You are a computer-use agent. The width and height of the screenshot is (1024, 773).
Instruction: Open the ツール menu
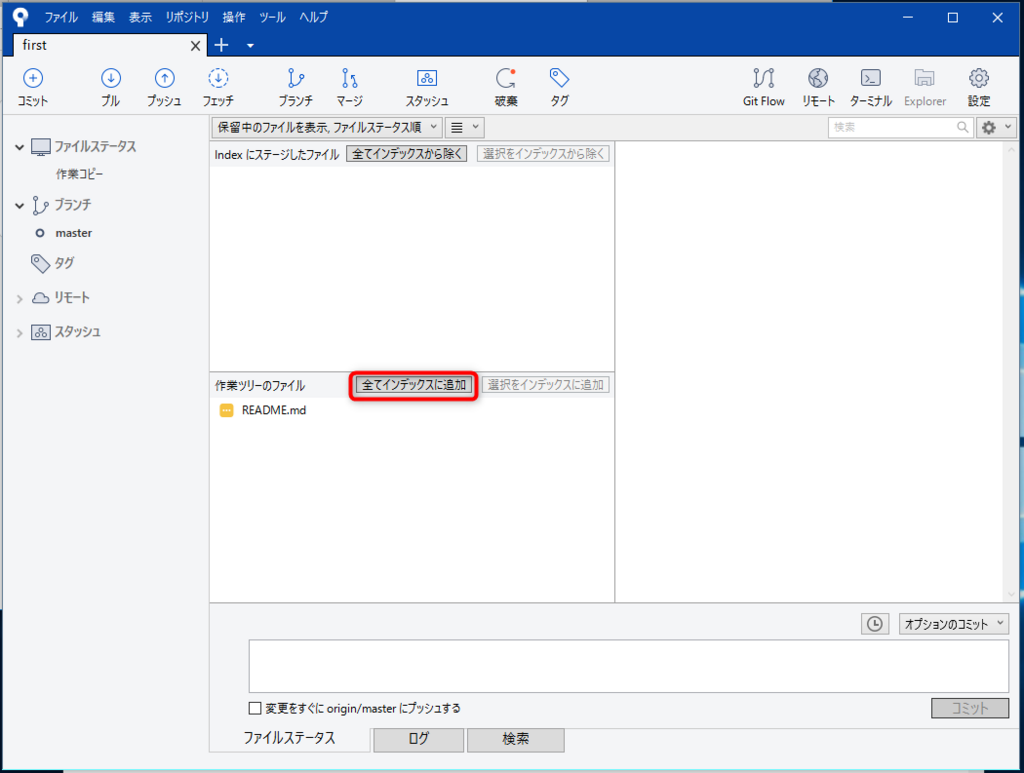point(272,18)
